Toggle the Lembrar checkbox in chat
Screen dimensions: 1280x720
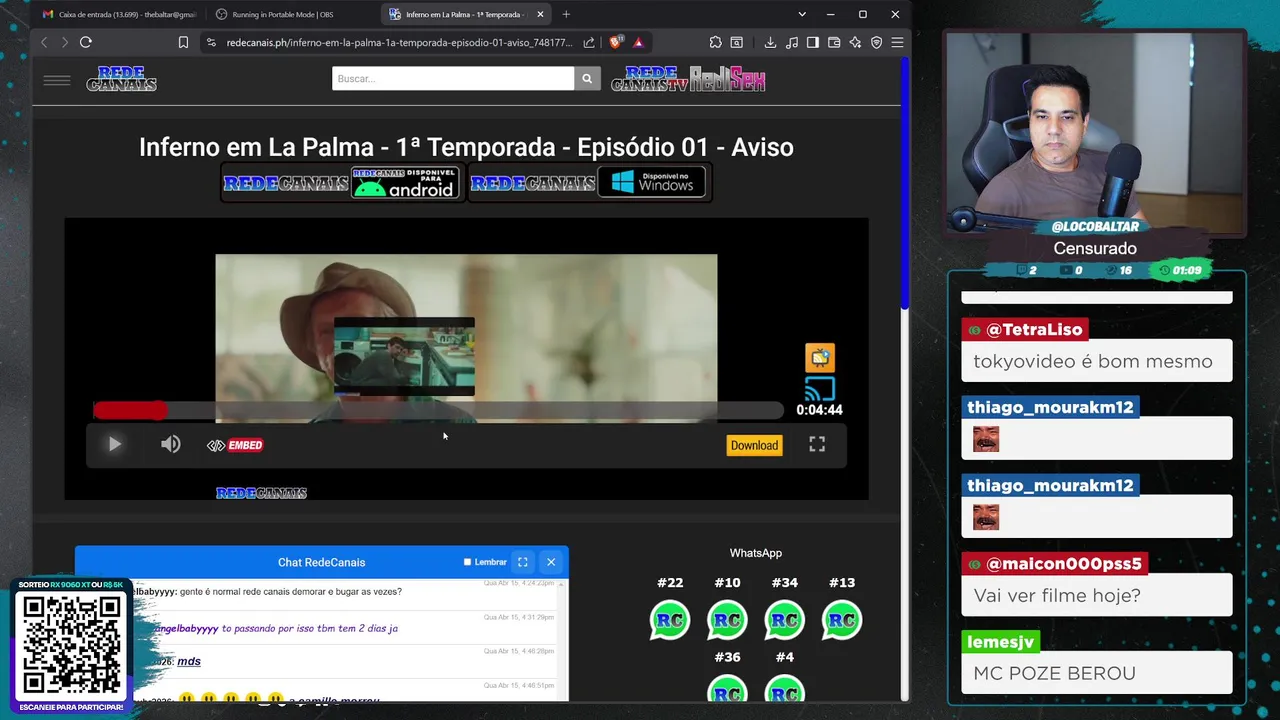467,562
